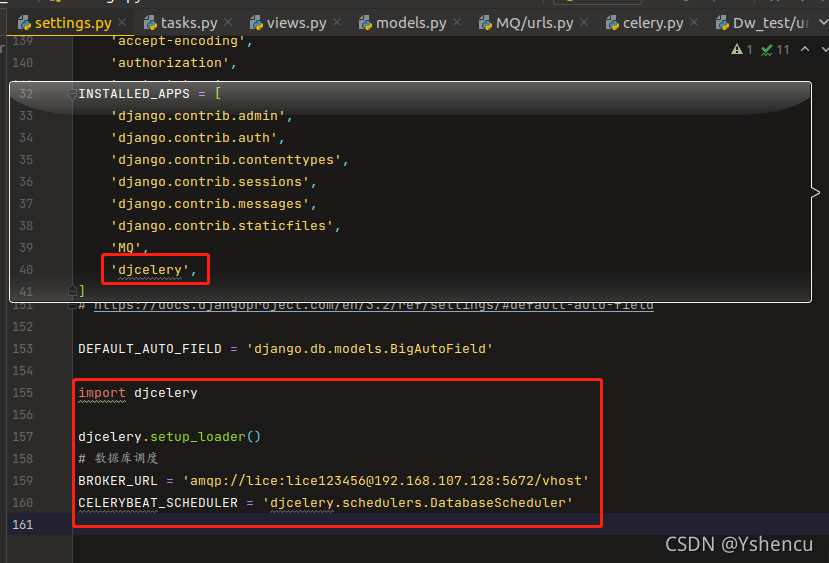
Task: Click the Python file icon on tasks.py tab
Action: pyautogui.click(x=150, y=23)
